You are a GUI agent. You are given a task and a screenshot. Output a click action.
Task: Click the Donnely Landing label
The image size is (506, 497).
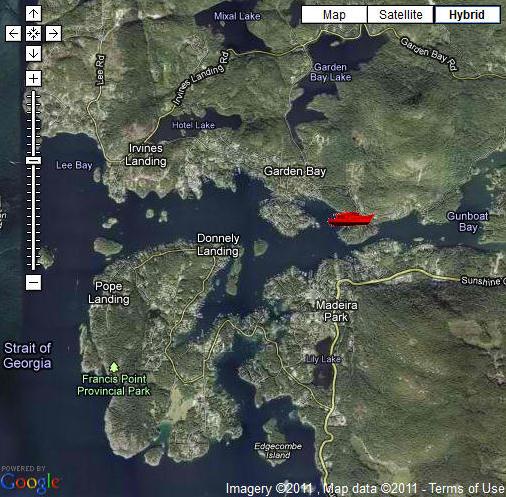pyautogui.click(x=218, y=245)
